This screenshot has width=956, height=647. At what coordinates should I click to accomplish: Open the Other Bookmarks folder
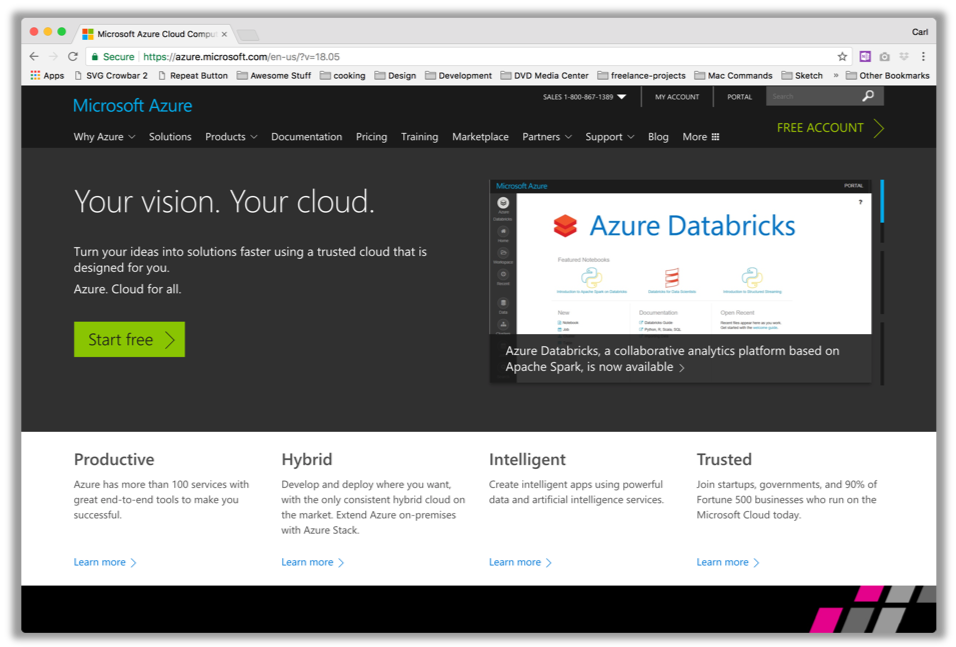888,76
